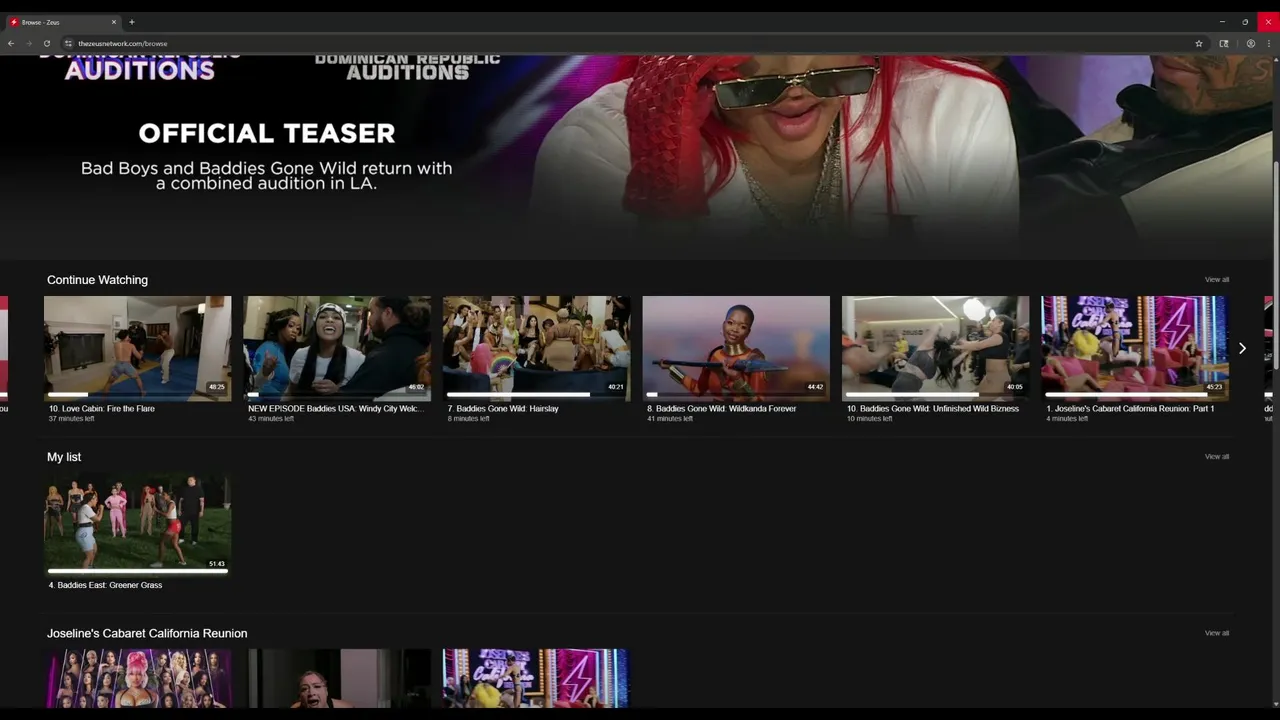The width and height of the screenshot is (1280, 720).
Task: Open site information icon in address bar
Action: click(x=68, y=44)
